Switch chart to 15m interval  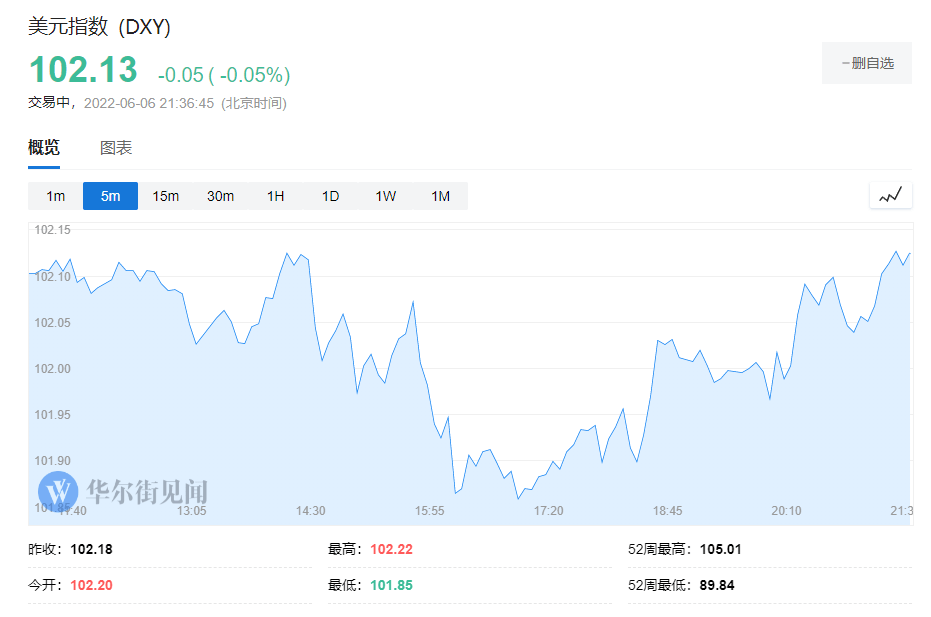165,196
